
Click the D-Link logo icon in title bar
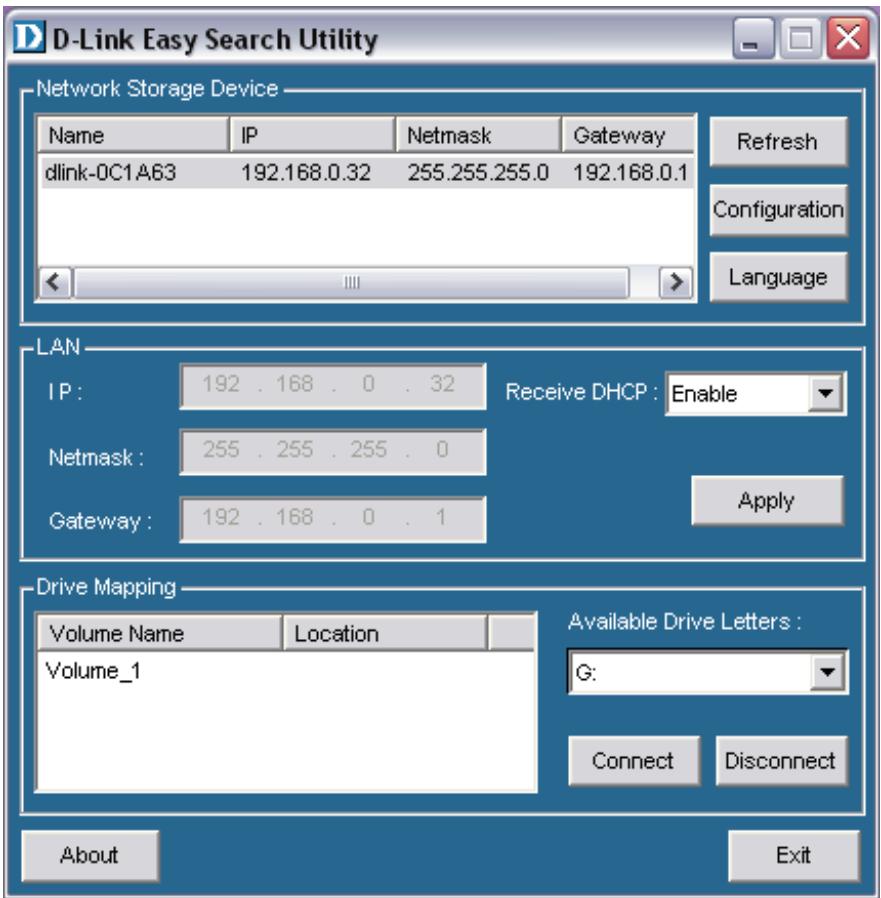[x=27, y=38]
